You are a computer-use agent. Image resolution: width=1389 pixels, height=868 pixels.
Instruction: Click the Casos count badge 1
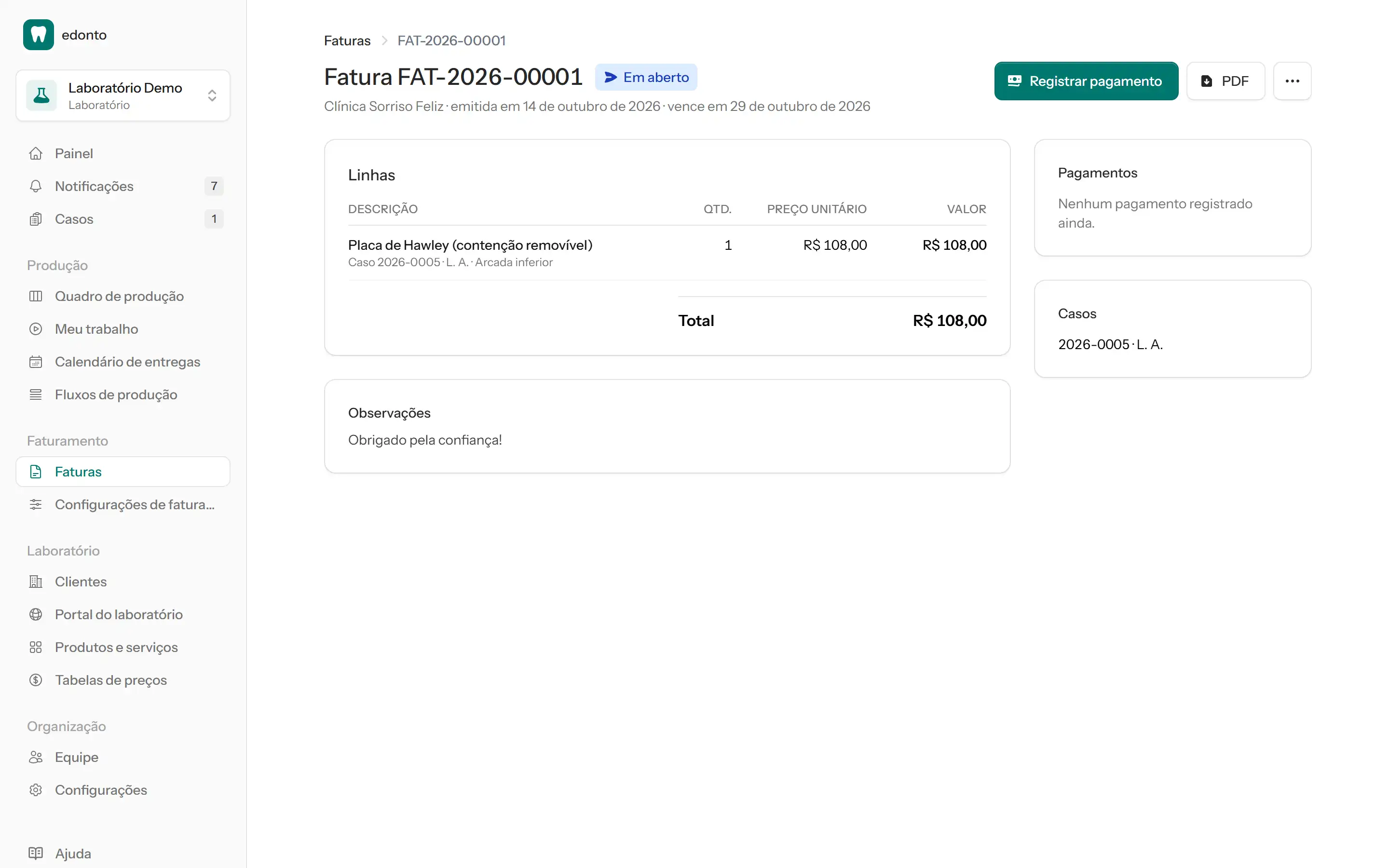[x=214, y=219]
